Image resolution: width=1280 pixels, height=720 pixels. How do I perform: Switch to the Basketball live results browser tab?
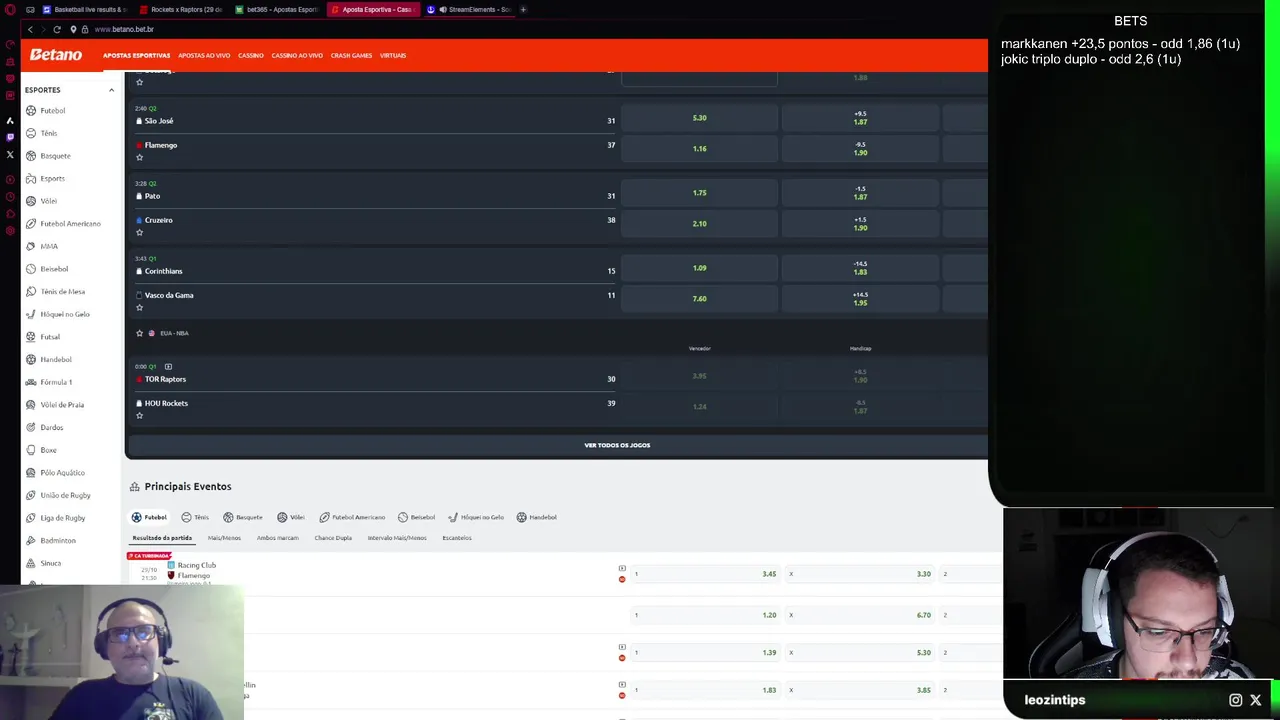point(85,9)
